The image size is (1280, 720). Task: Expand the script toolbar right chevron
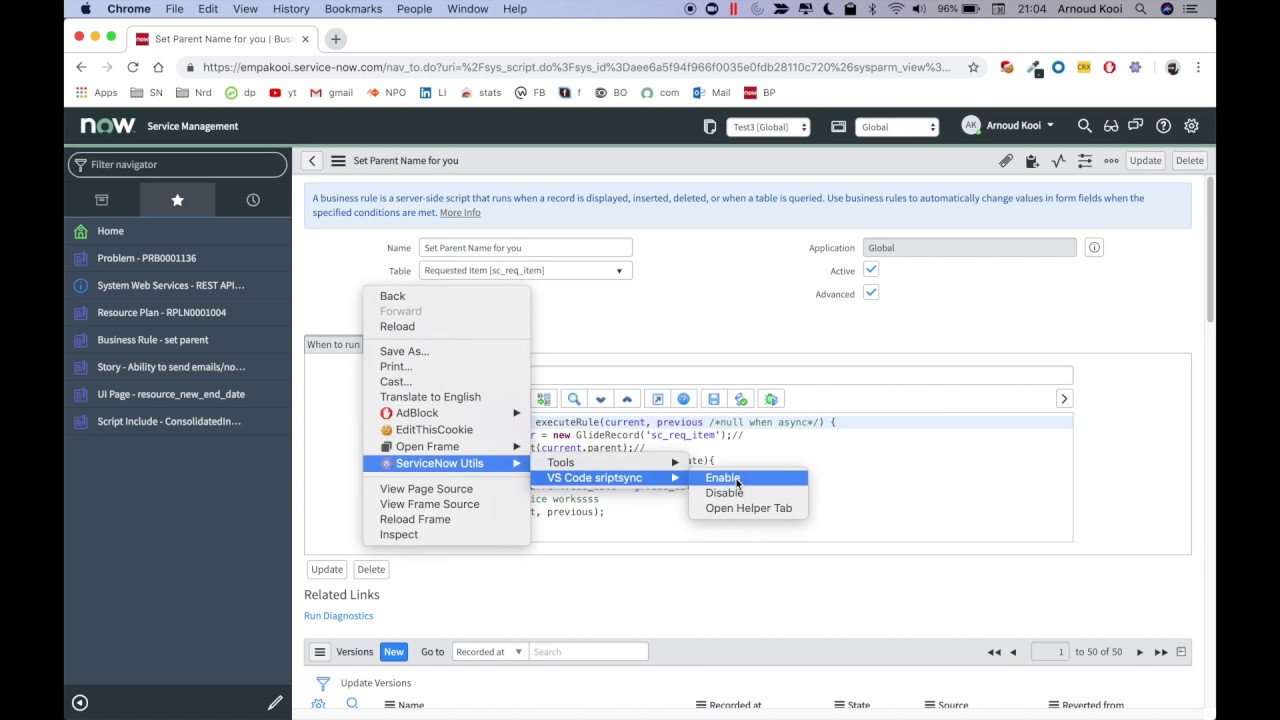(1064, 399)
